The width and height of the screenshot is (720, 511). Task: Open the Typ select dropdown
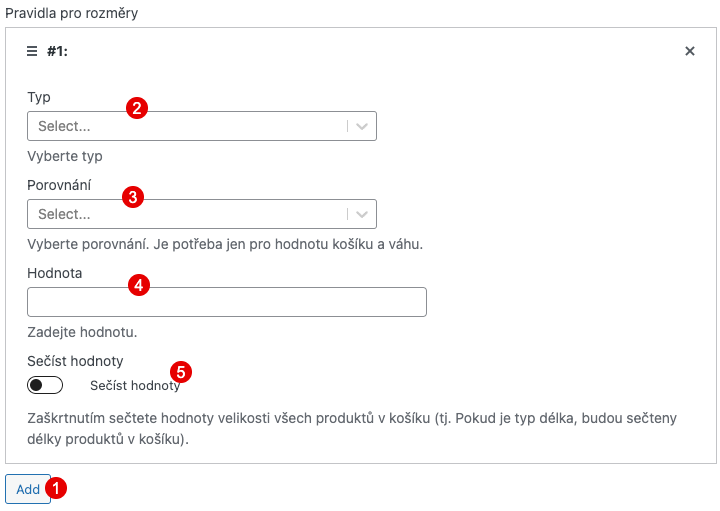pyautogui.click(x=202, y=126)
